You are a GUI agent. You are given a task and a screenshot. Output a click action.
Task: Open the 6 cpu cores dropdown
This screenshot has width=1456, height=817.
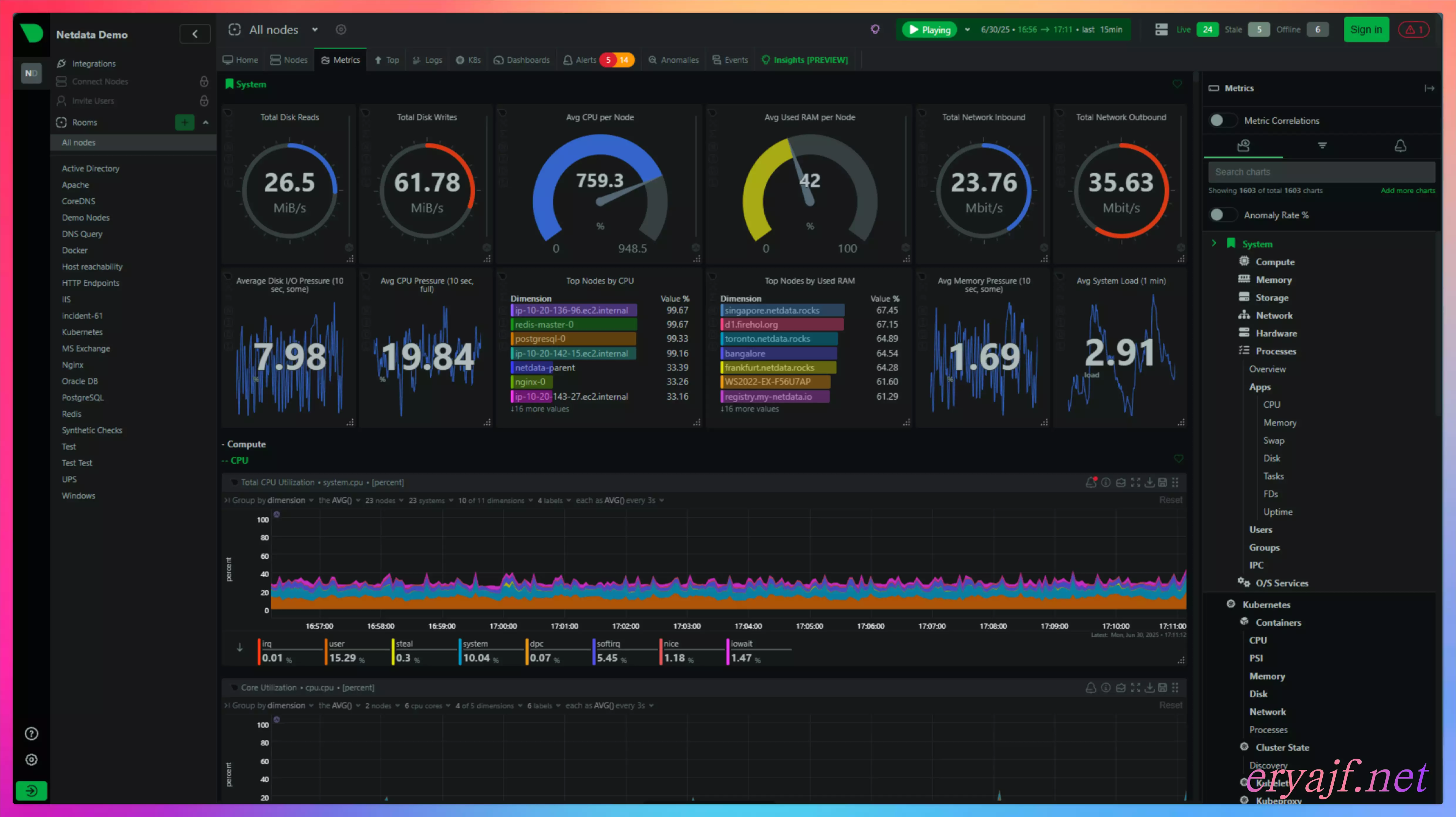point(427,705)
